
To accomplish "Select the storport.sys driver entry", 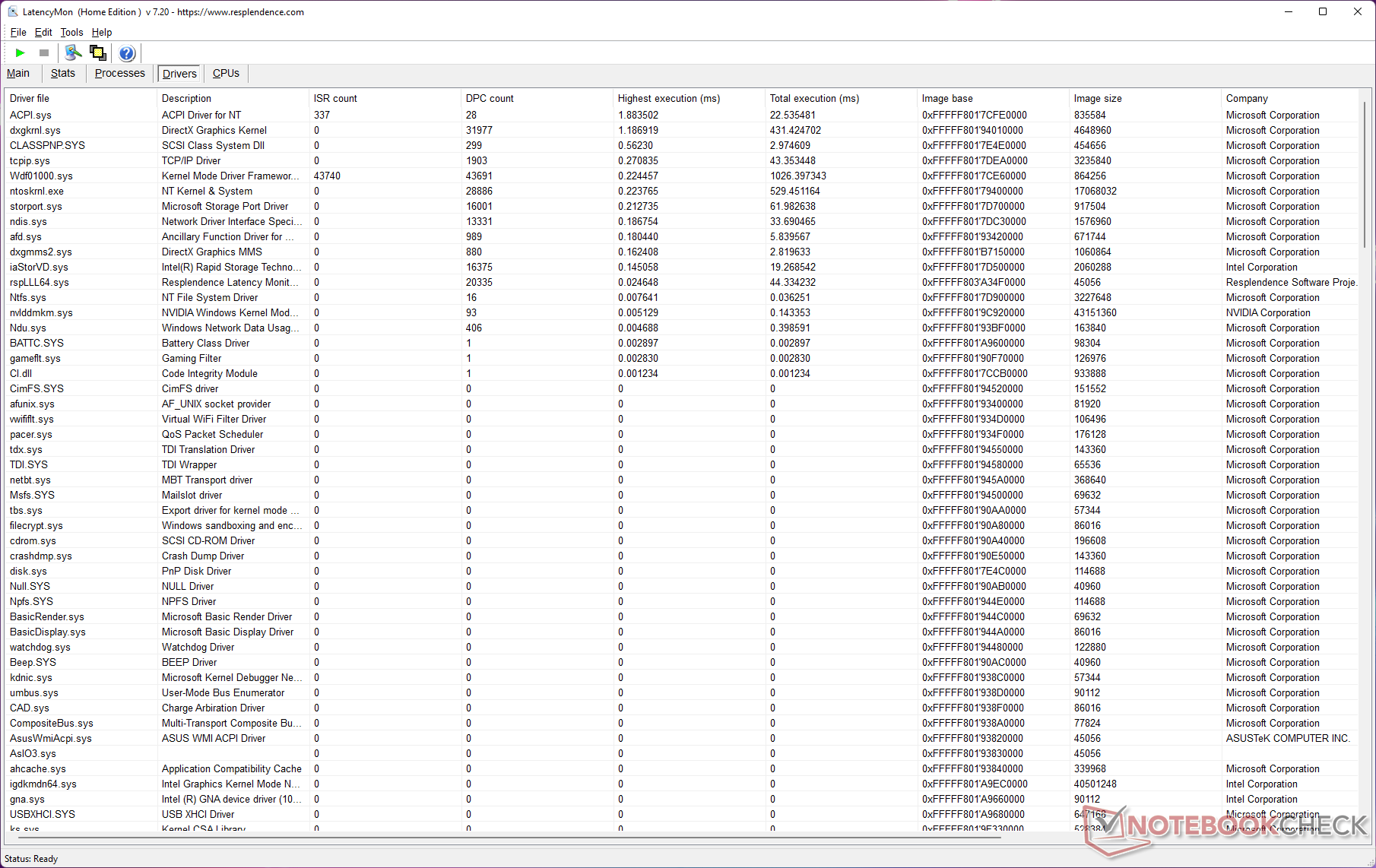I will 36,206.
